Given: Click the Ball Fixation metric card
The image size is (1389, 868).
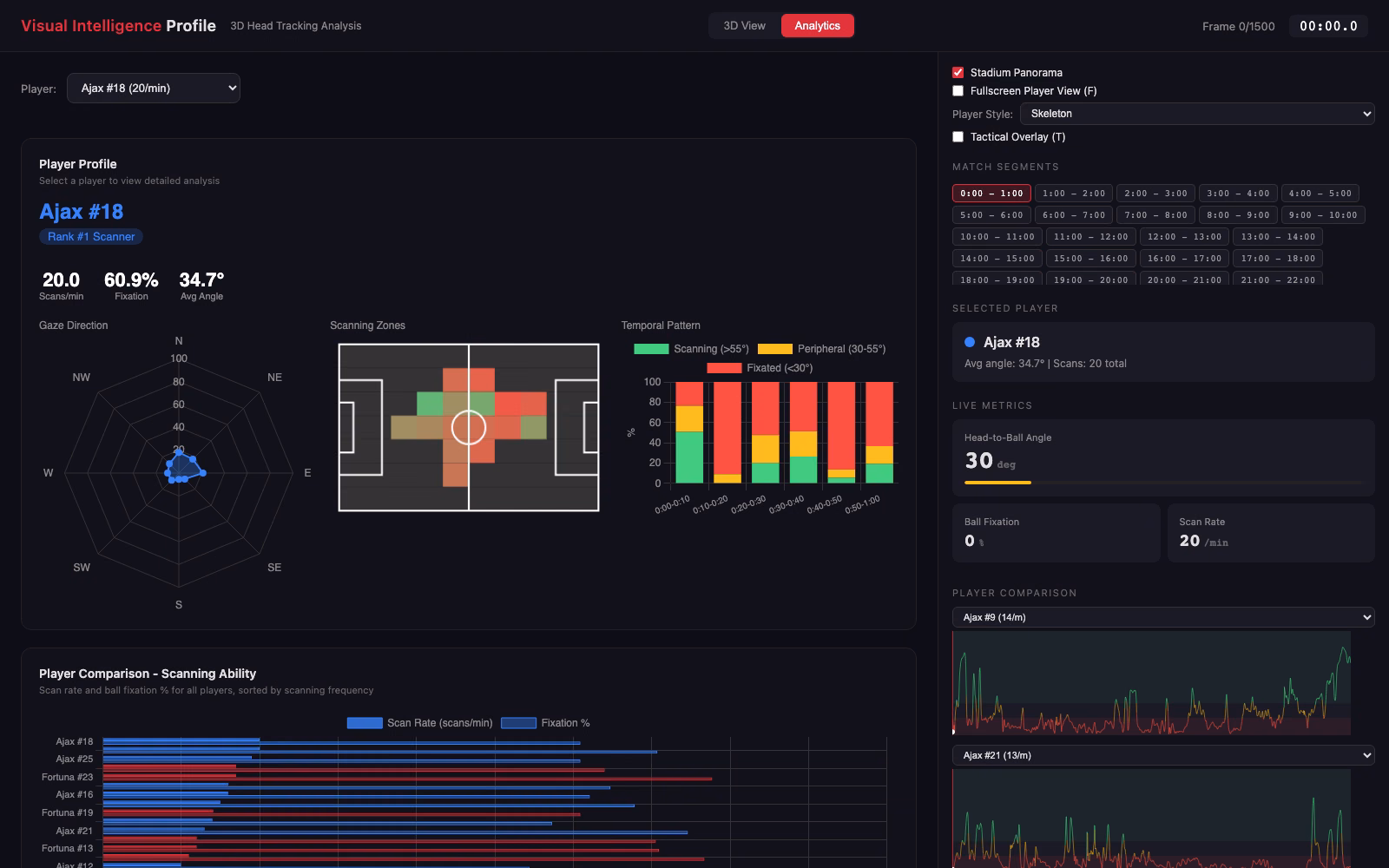Looking at the screenshot, I should click(1057, 533).
